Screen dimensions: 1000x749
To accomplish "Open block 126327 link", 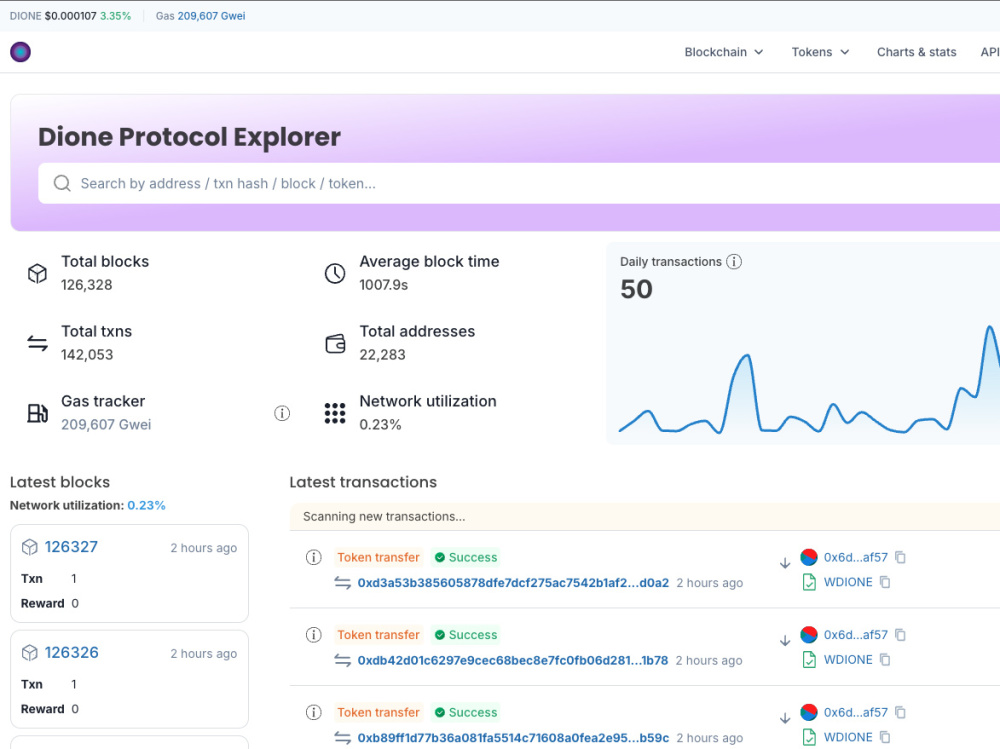I will pos(71,547).
